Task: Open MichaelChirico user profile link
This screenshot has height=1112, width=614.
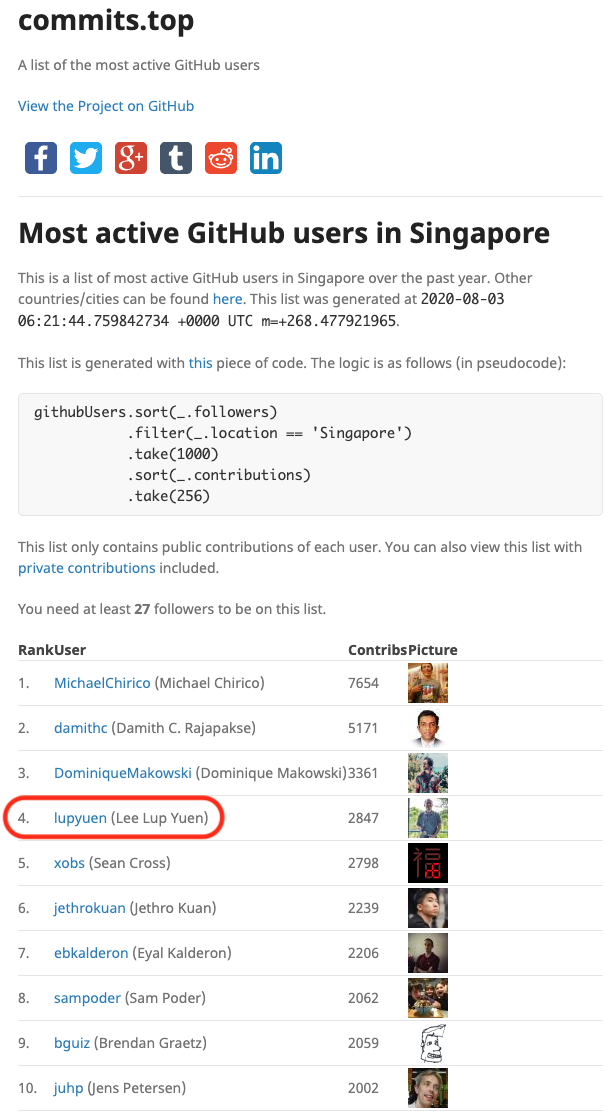Action: (102, 683)
